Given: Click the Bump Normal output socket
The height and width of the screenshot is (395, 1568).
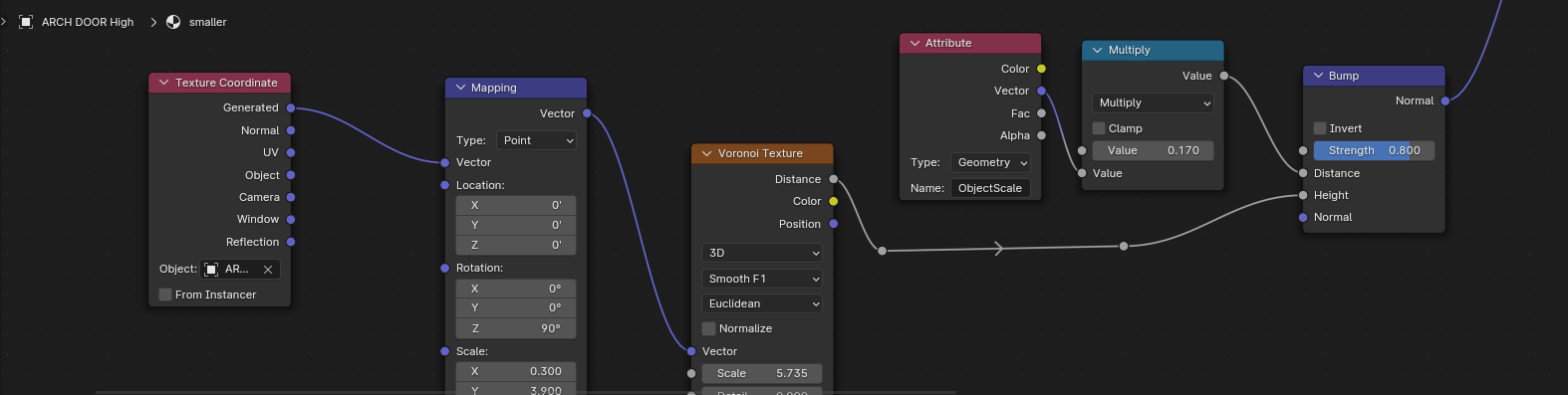Looking at the screenshot, I should click(x=1445, y=100).
